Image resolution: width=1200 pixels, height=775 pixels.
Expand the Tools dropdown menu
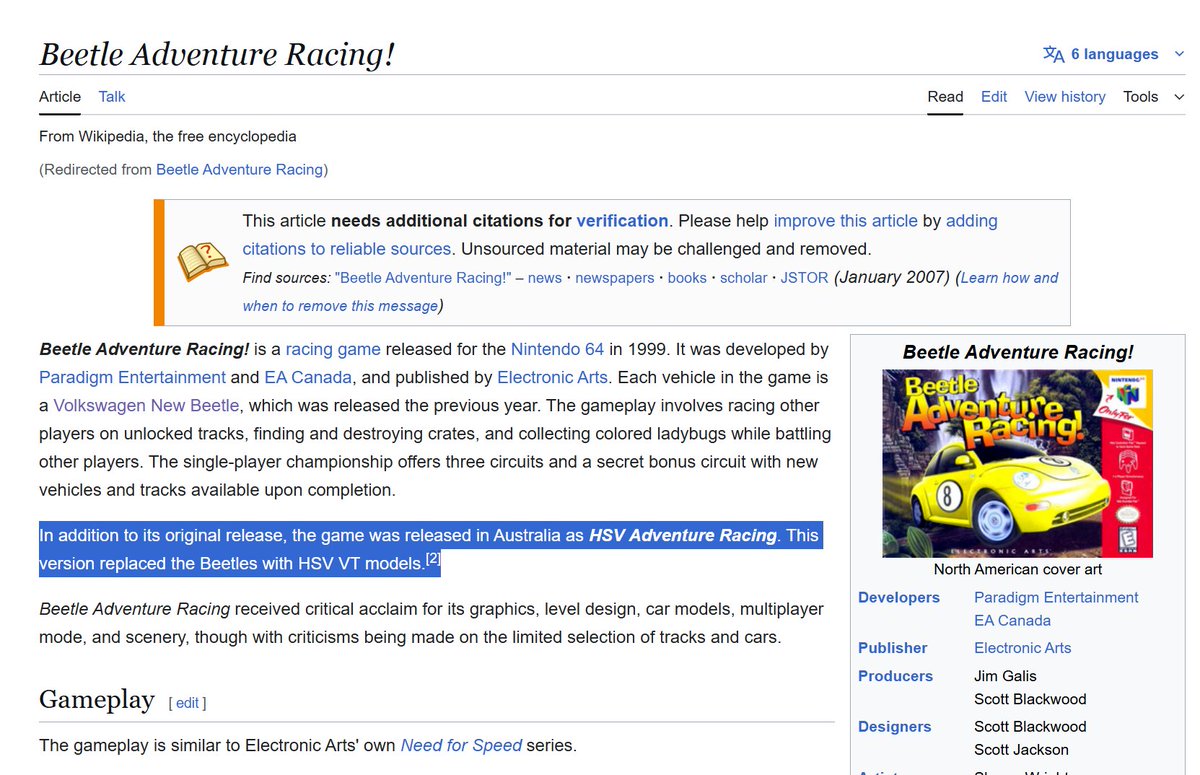(1153, 97)
